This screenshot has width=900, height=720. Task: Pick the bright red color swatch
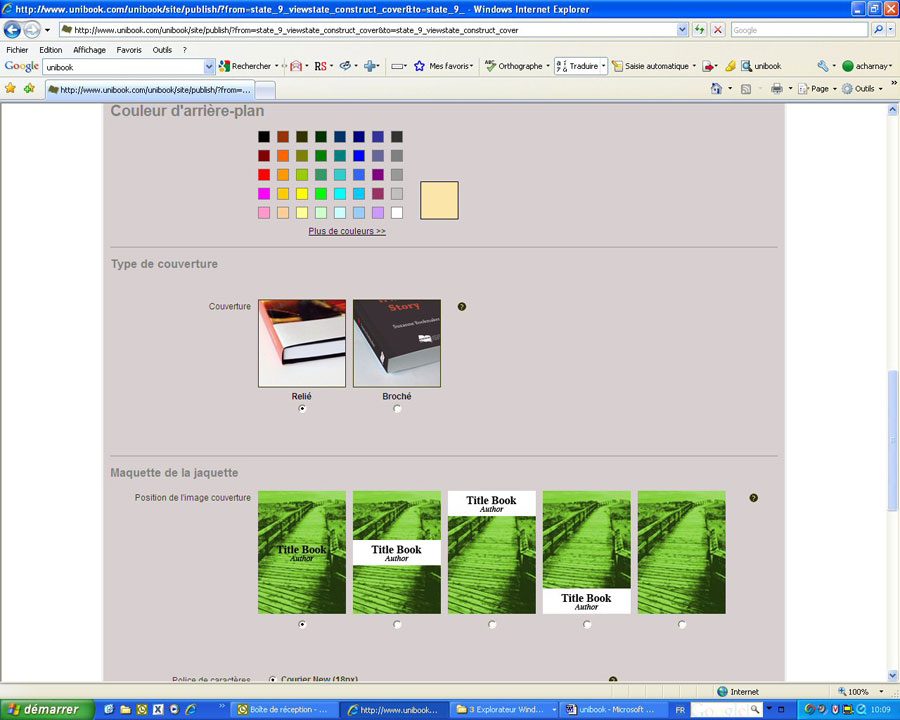[x=264, y=175]
